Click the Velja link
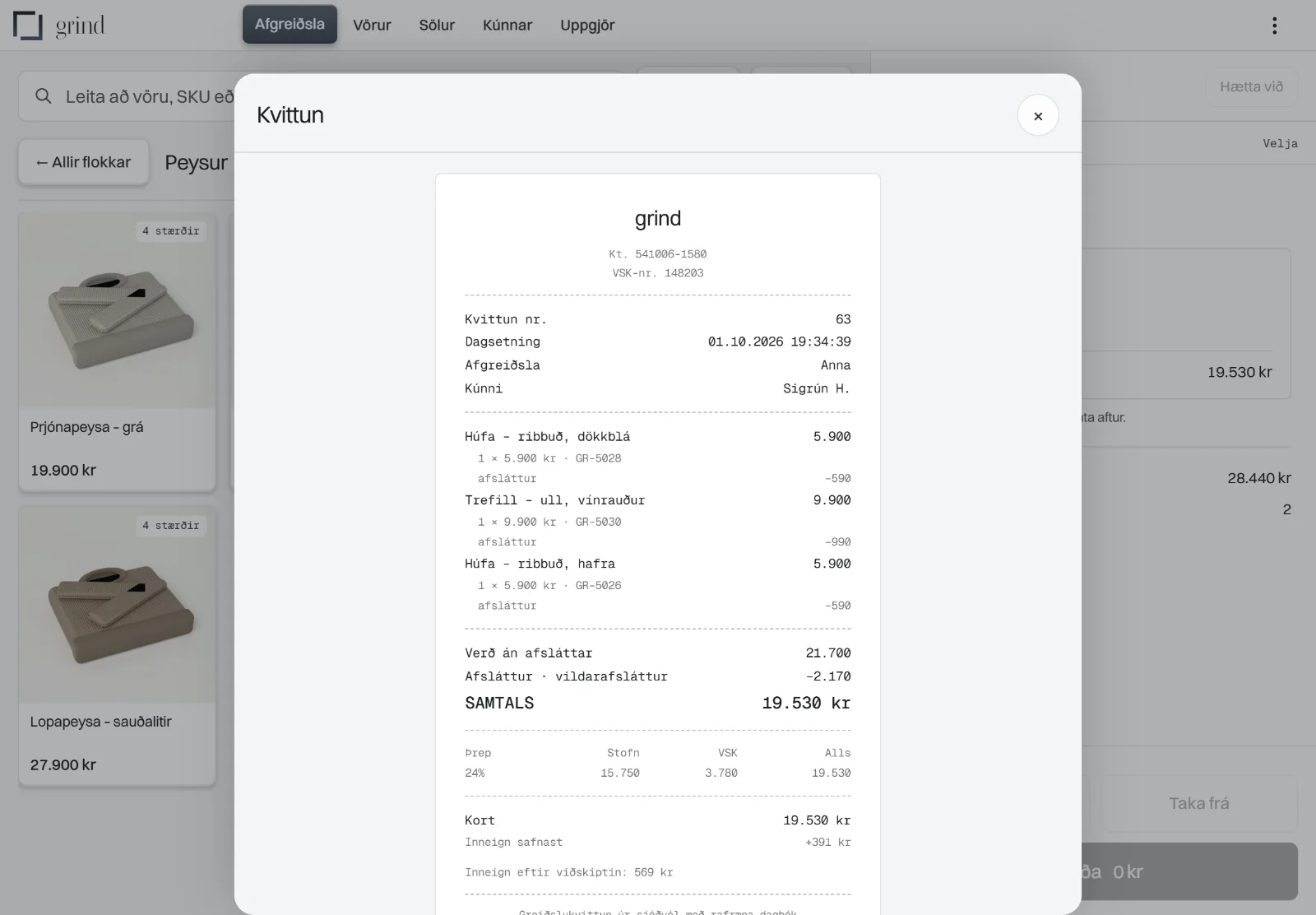 click(x=1280, y=143)
